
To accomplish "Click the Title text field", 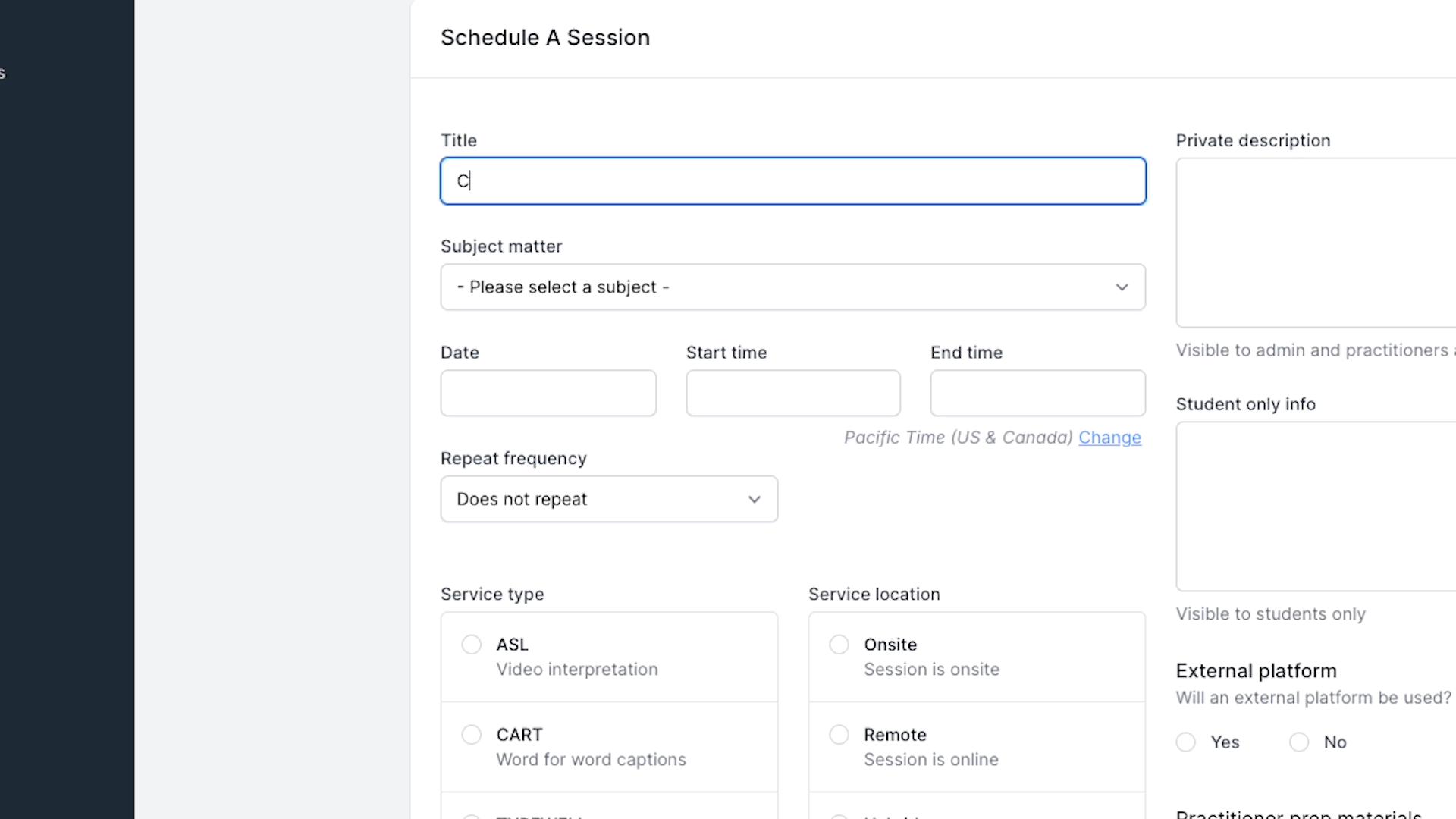I will (x=792, y=180).
